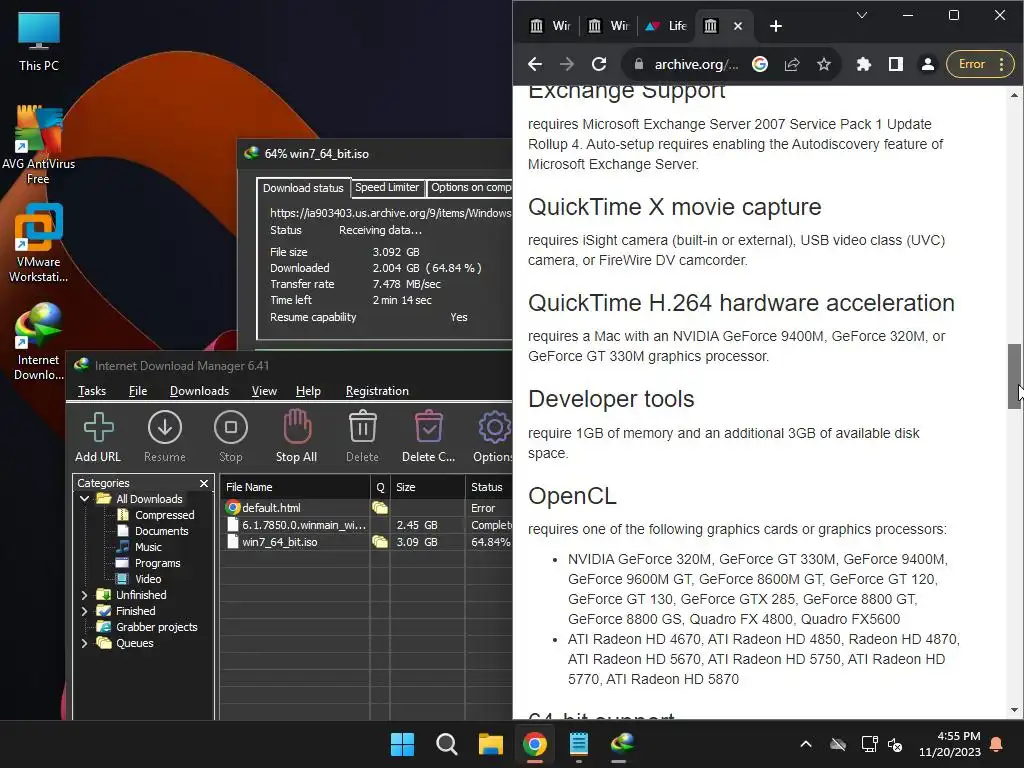Click taskbar Search icon
The width and height of the screenshot is (1024, 768).
pos(447,744)
